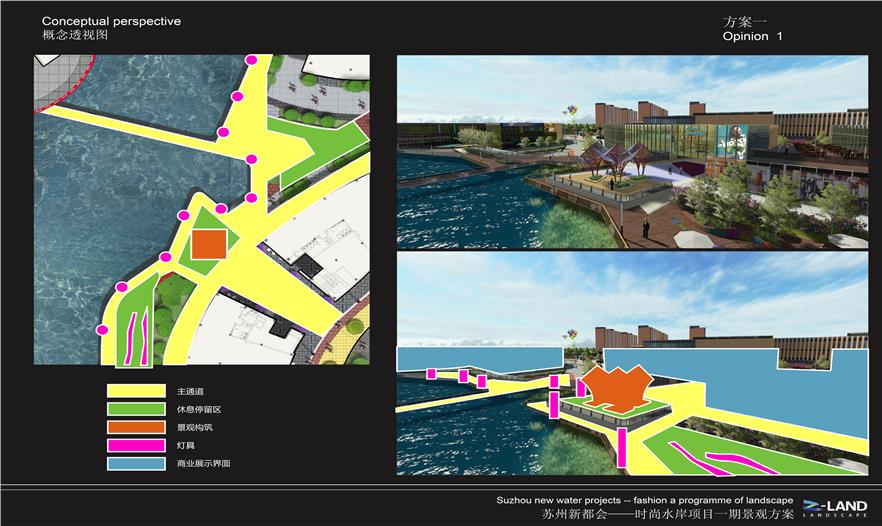Click the bottom-left magenta light dot on plan
Screen dimensions: 882x526
[101, 328]
